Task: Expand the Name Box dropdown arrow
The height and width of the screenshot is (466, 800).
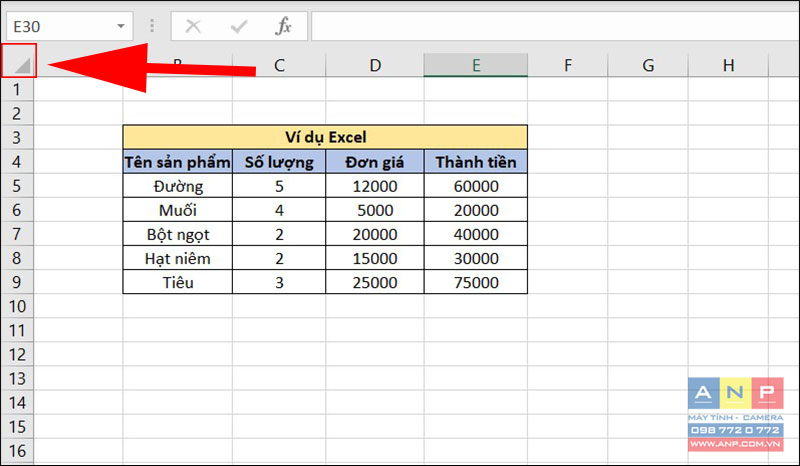Action: point(120,26)
